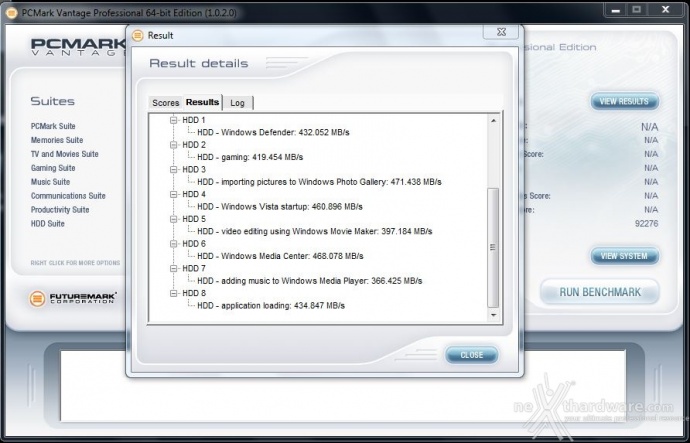Start the test with RUN BENCHMARK

pos(600,292)
